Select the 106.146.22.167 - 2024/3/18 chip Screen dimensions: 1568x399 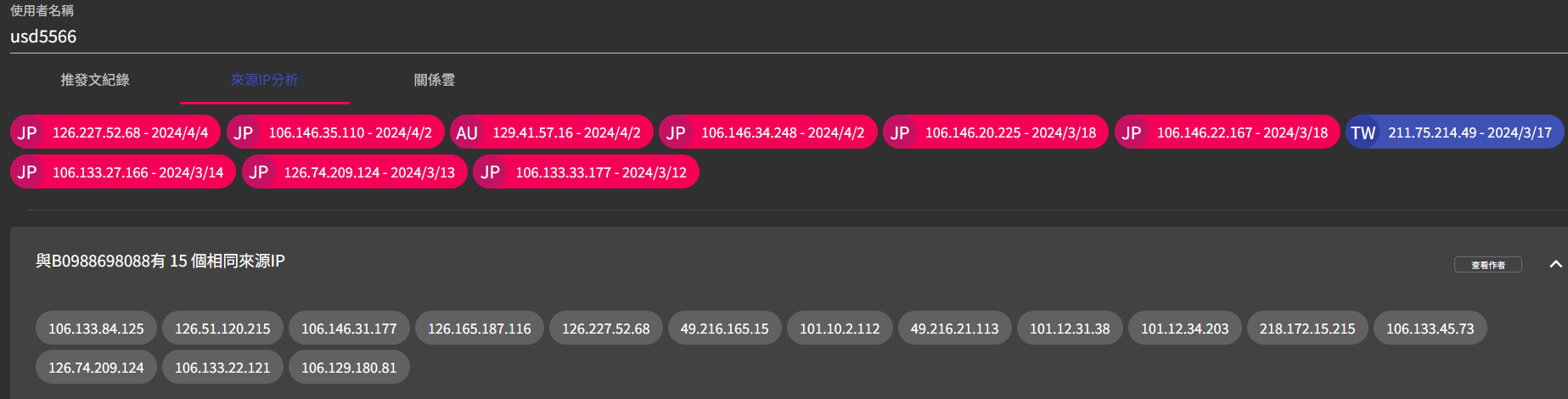point(1242,132)
